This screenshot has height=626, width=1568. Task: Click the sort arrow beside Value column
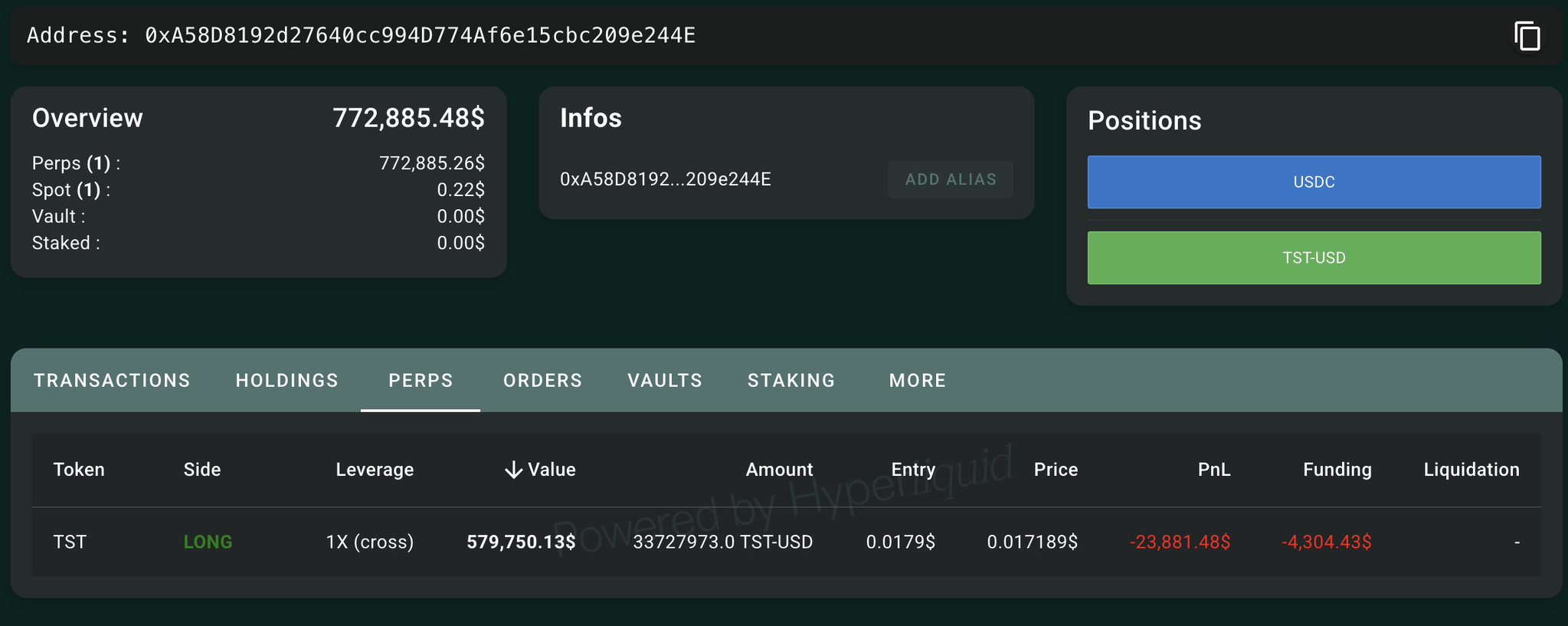(513, 470)
